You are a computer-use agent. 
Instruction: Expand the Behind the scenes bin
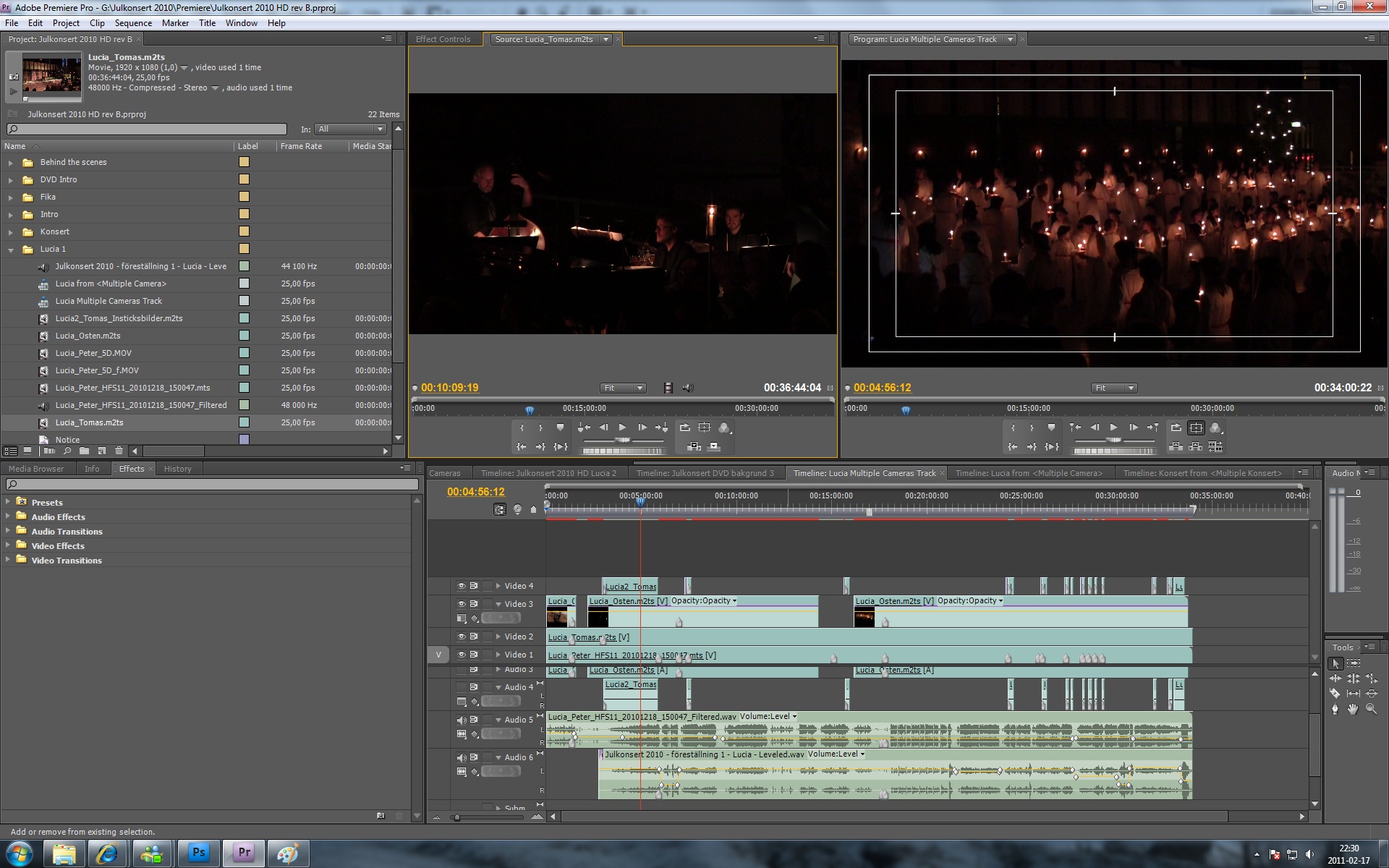[x=10, y=163]
